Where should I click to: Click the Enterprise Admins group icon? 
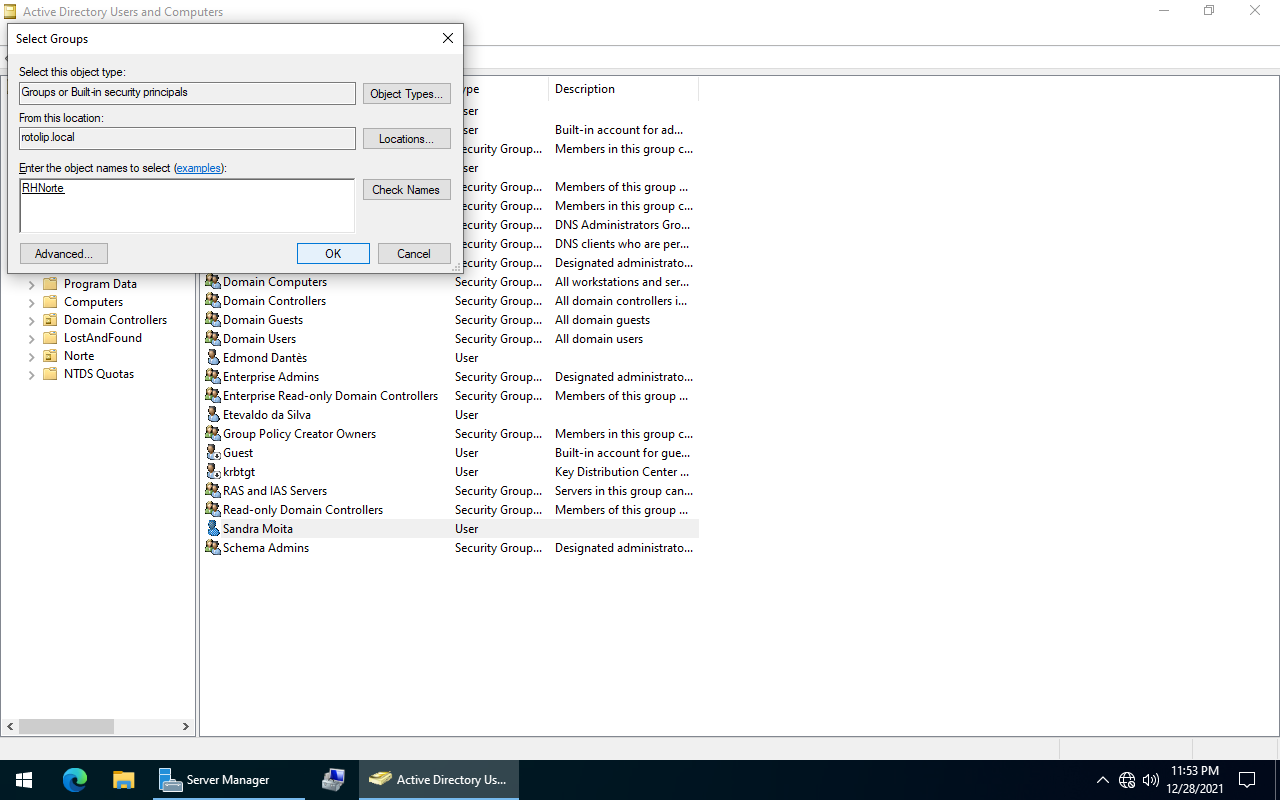(x=212, y=377)
